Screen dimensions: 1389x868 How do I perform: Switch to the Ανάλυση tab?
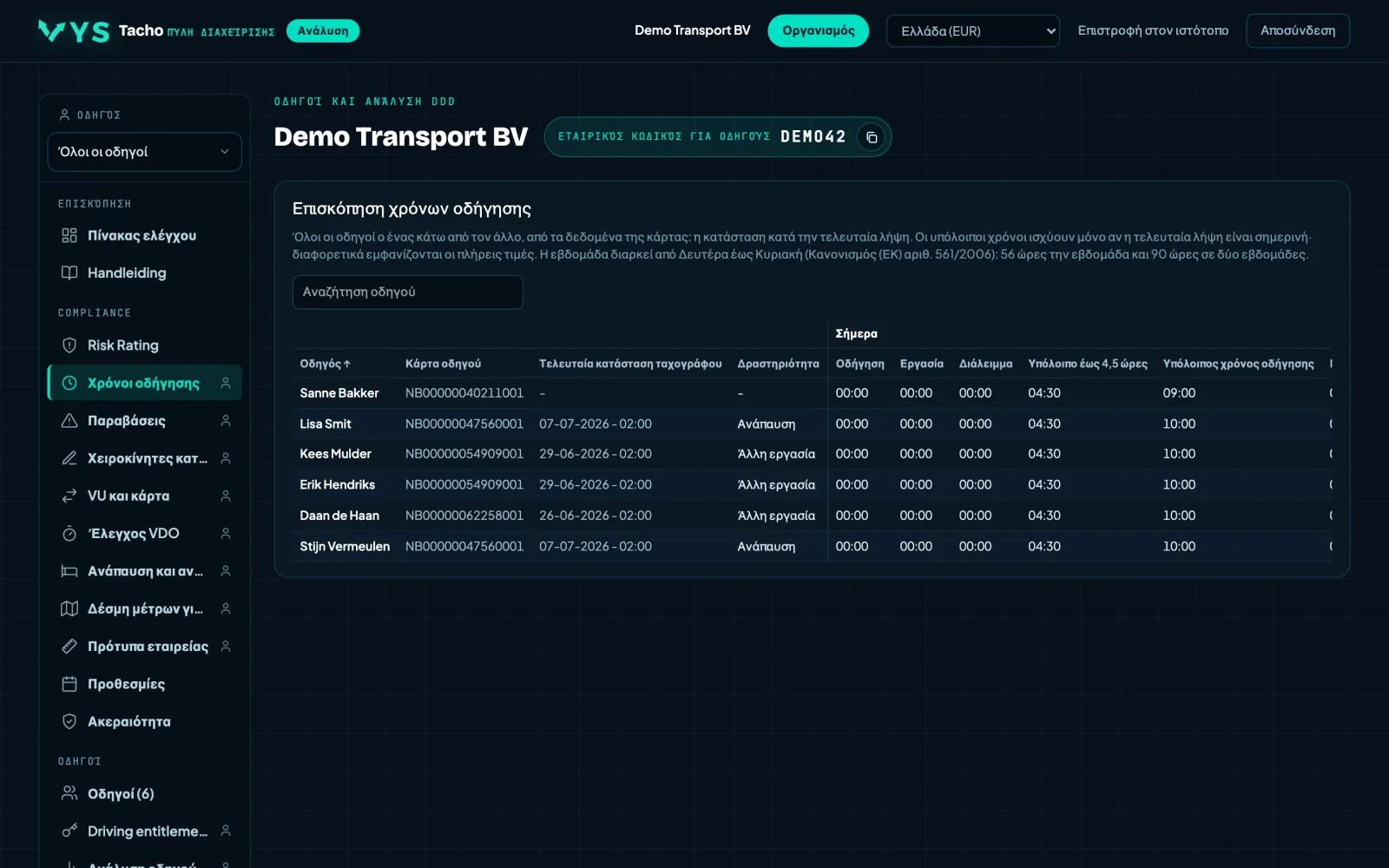323,31
